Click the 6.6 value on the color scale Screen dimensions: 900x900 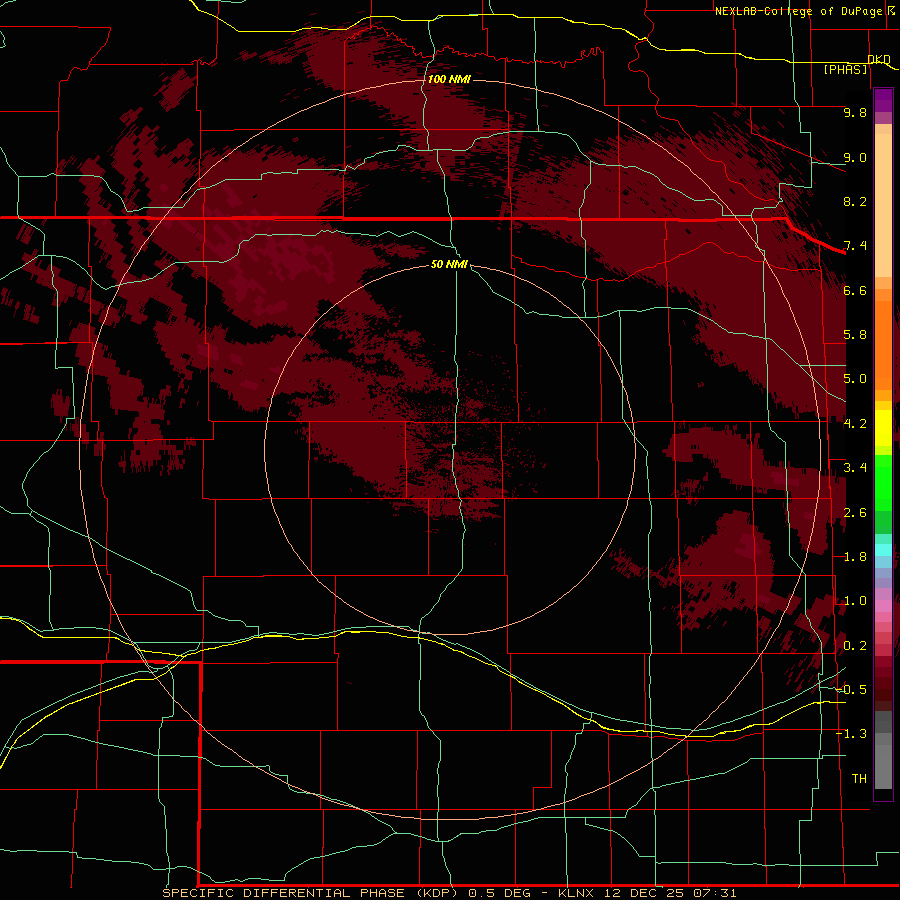click(x=855, y=290)
